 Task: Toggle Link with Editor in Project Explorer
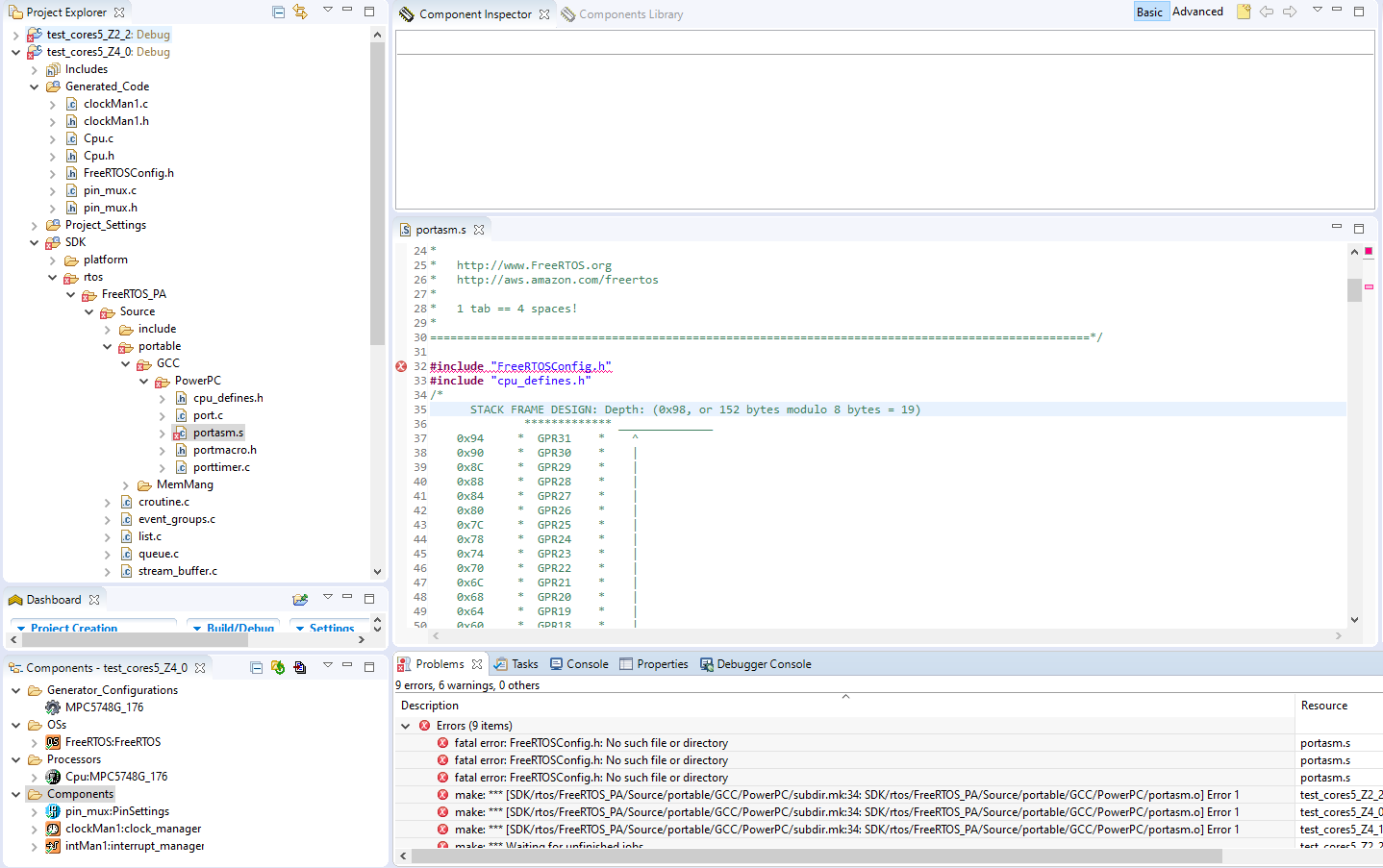[300, 12]
